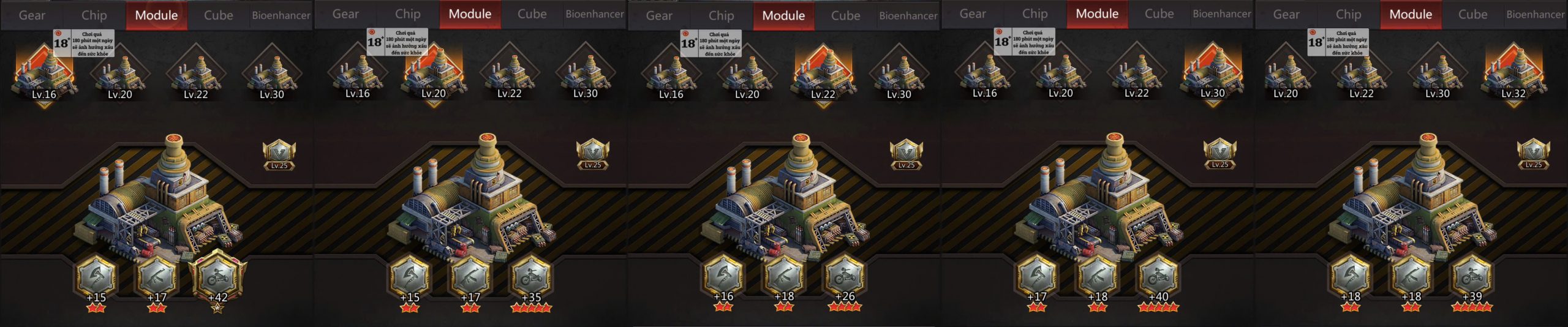Switch to Cube tab above the Lv.32 module
This screenshot has height=327, width=1568.
pos(1472,14)
